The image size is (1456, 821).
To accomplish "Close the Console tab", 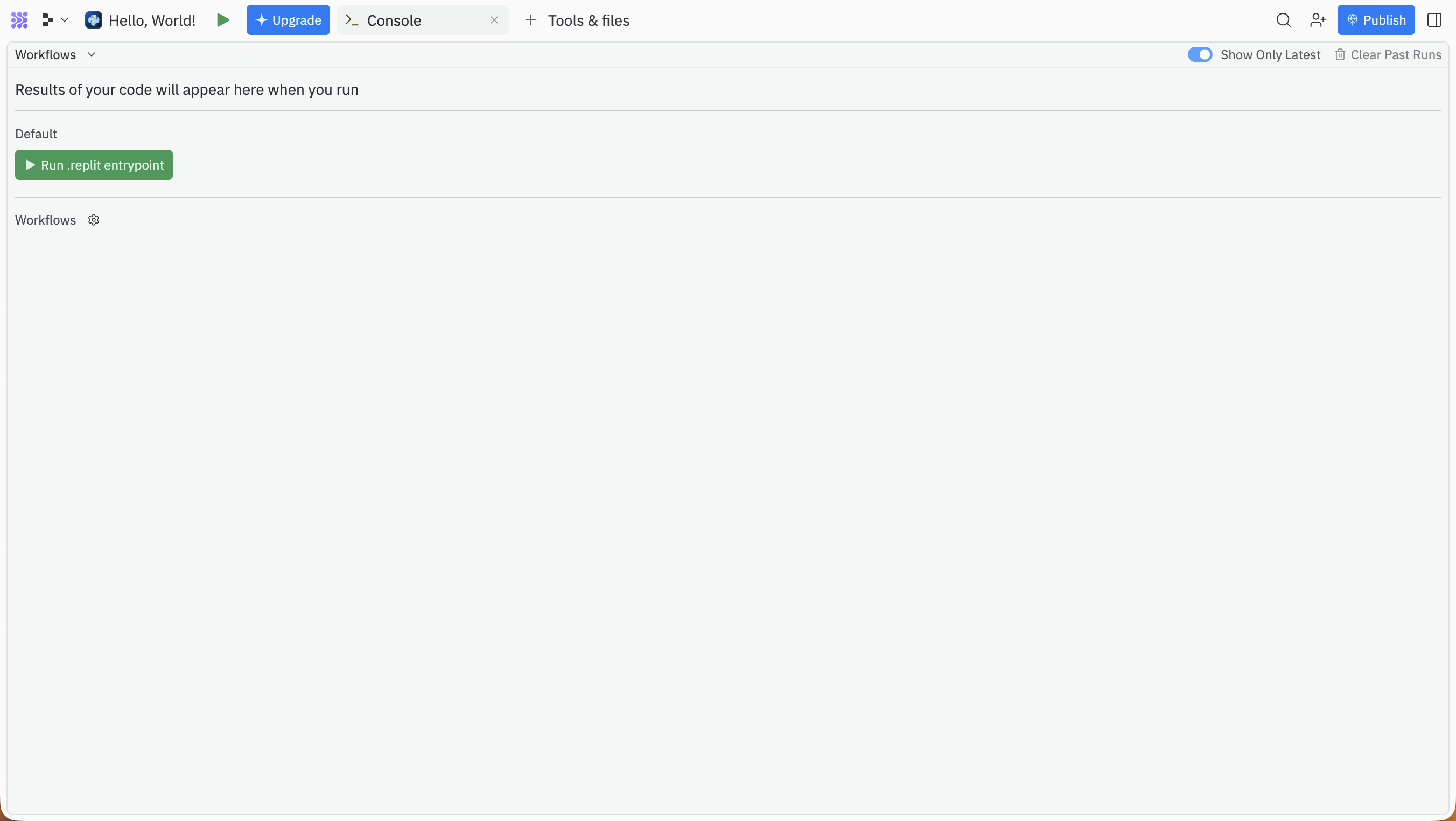I will coord(494,20).
